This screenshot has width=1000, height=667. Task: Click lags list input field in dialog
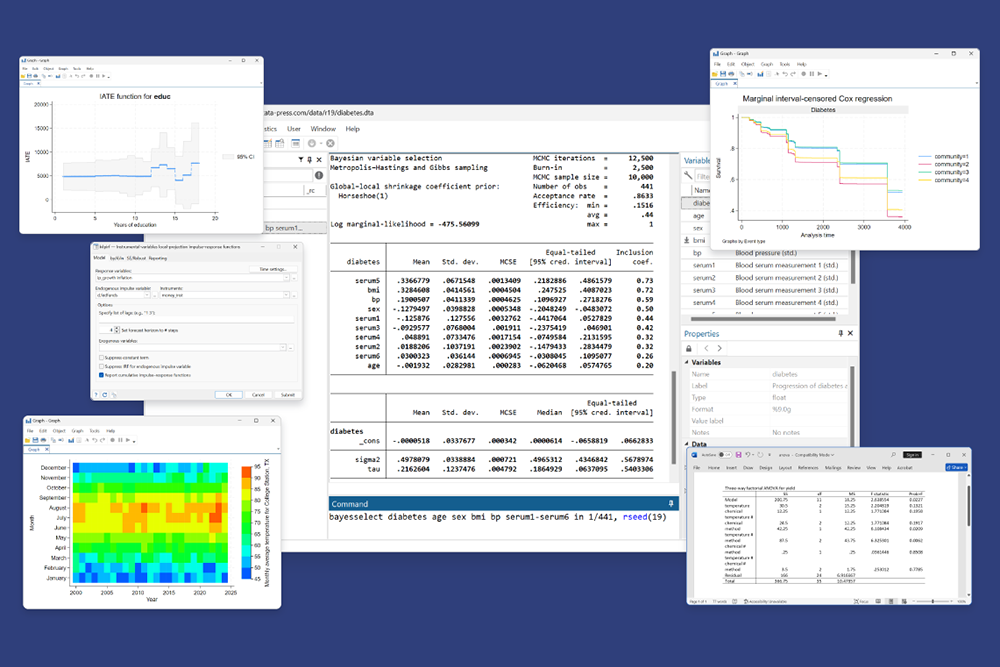pyautogui.click(x=196, y=319)
